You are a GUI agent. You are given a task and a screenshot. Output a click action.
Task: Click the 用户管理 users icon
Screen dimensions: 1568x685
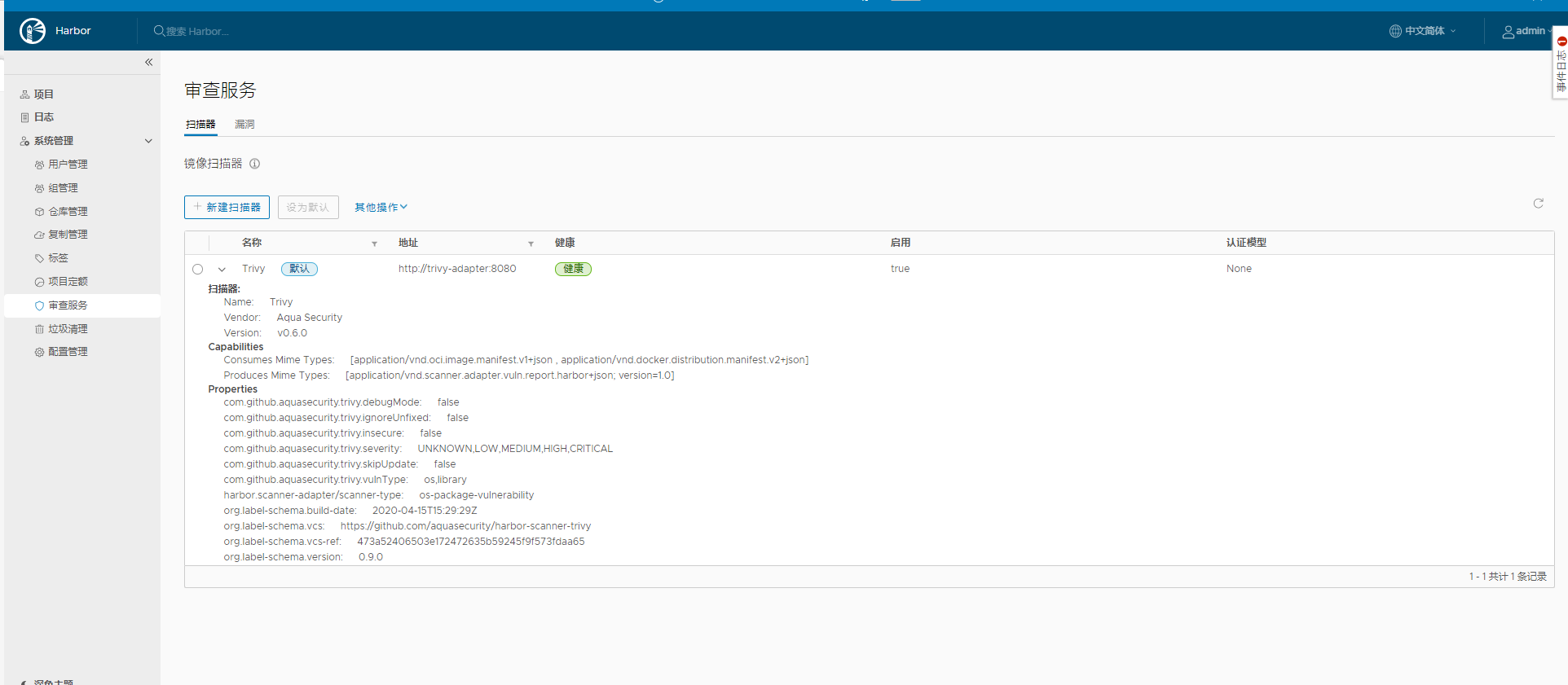(x=39, y=165)
